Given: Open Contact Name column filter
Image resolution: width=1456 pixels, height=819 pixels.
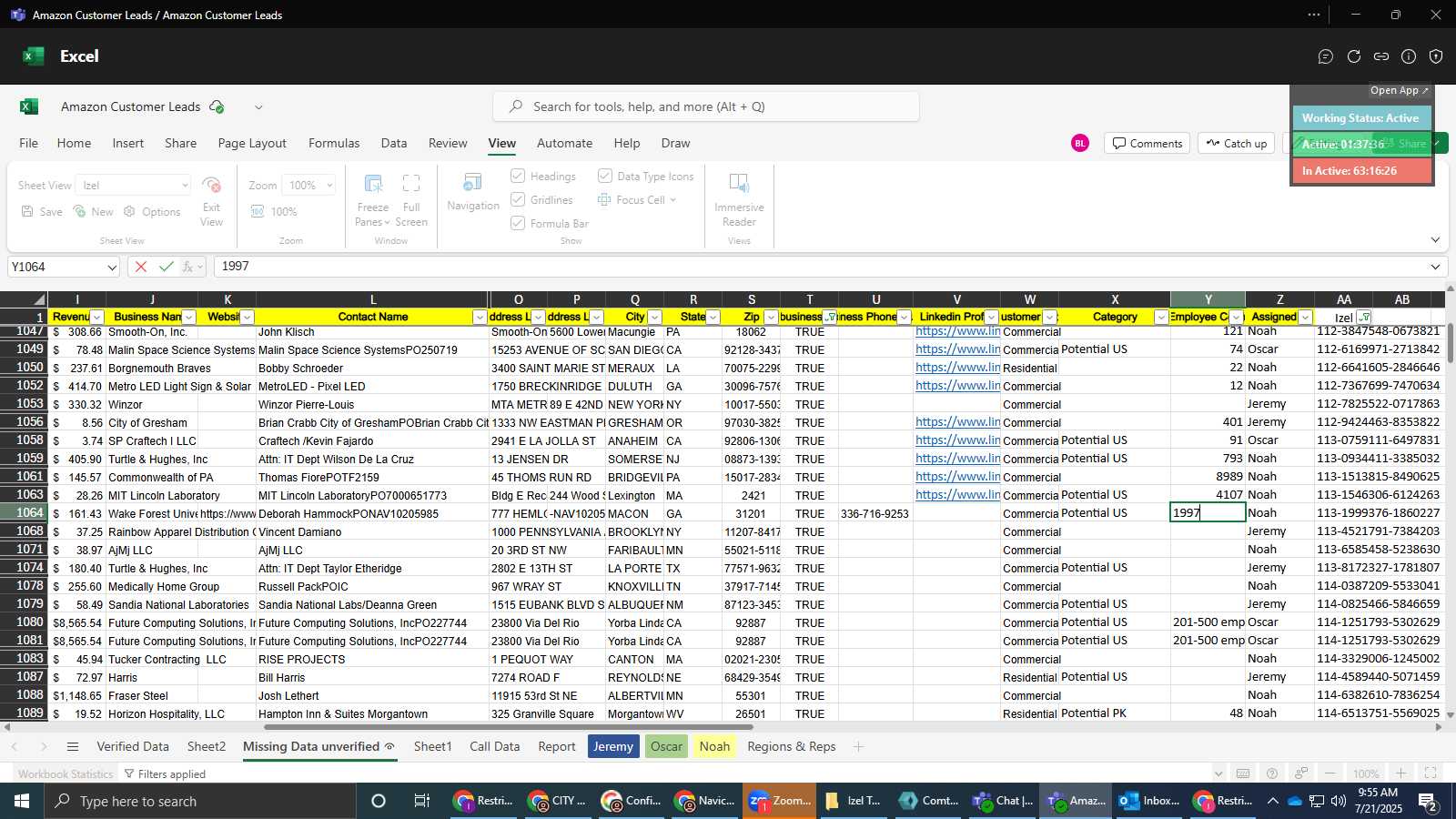Looking at the screenshot, I should 480,317.
